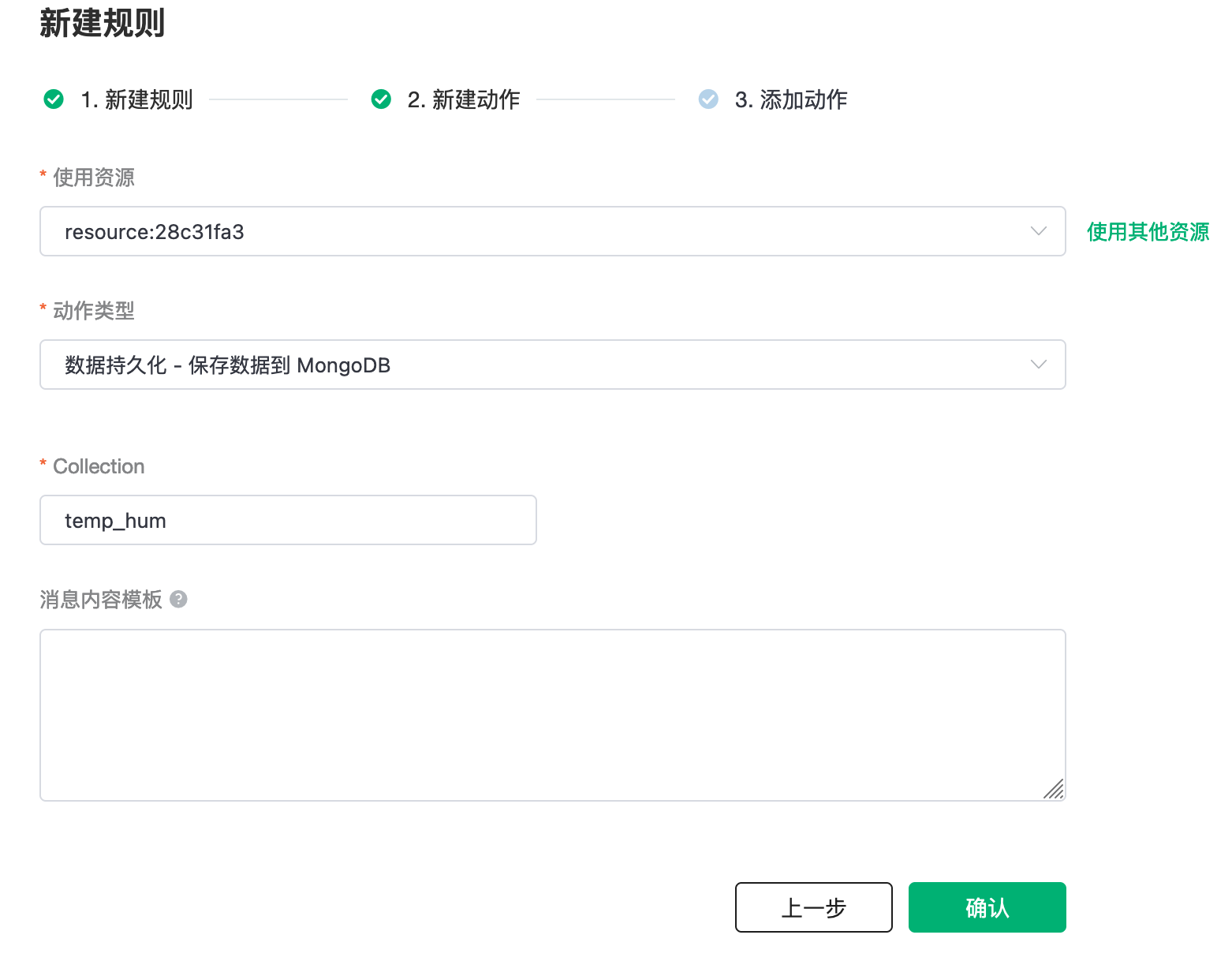This screenshot has width=1232, height=961.
Task: Open the 数据持久化 - 保存数据到 MongoDB select box
Action: click(536, 365)
